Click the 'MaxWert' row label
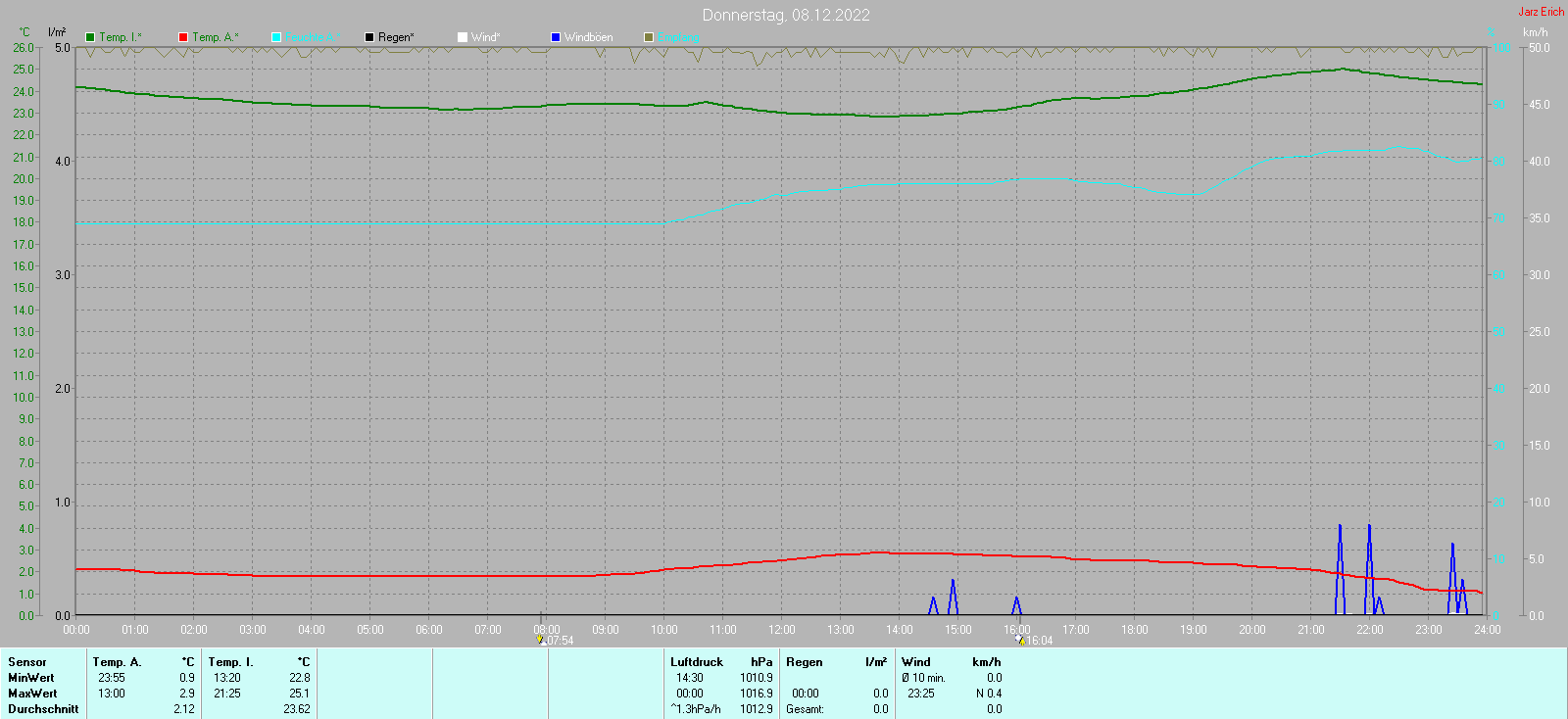1568x719 pixels. 32,694
